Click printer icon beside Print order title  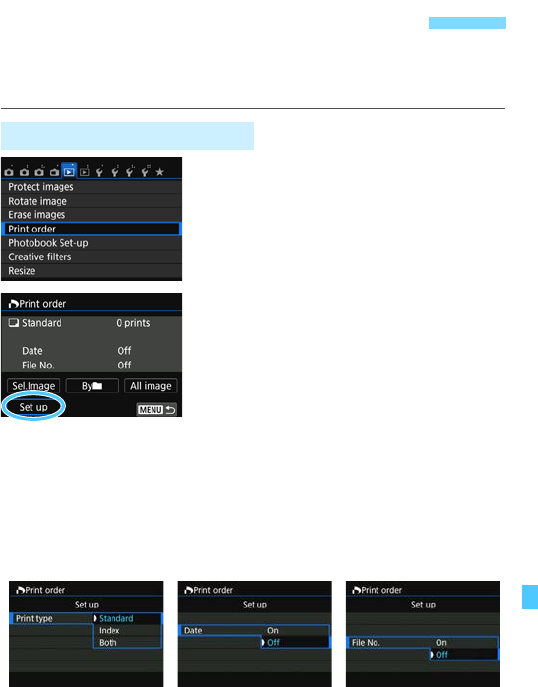click(14, 304)
